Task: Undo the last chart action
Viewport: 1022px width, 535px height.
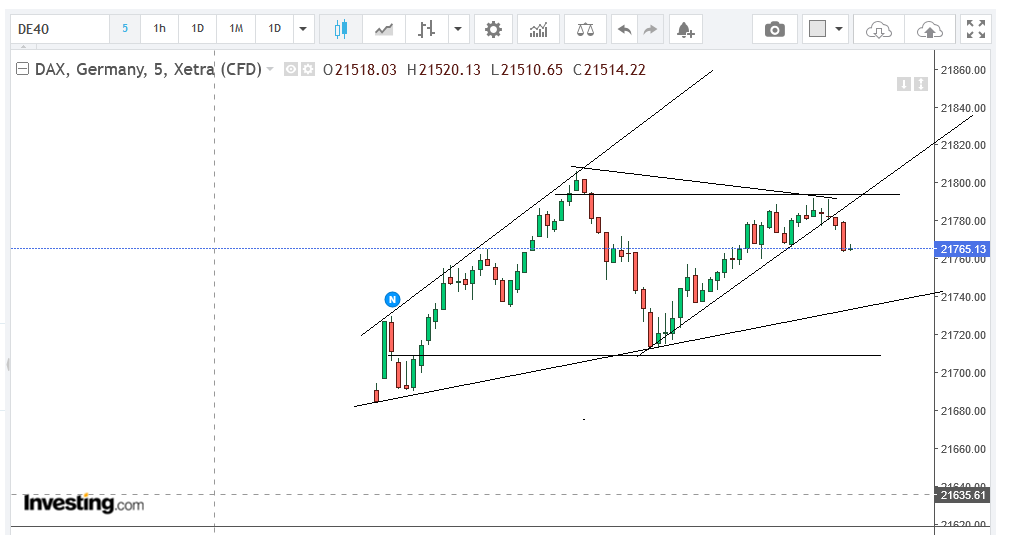Action: (x=624, y=29)
